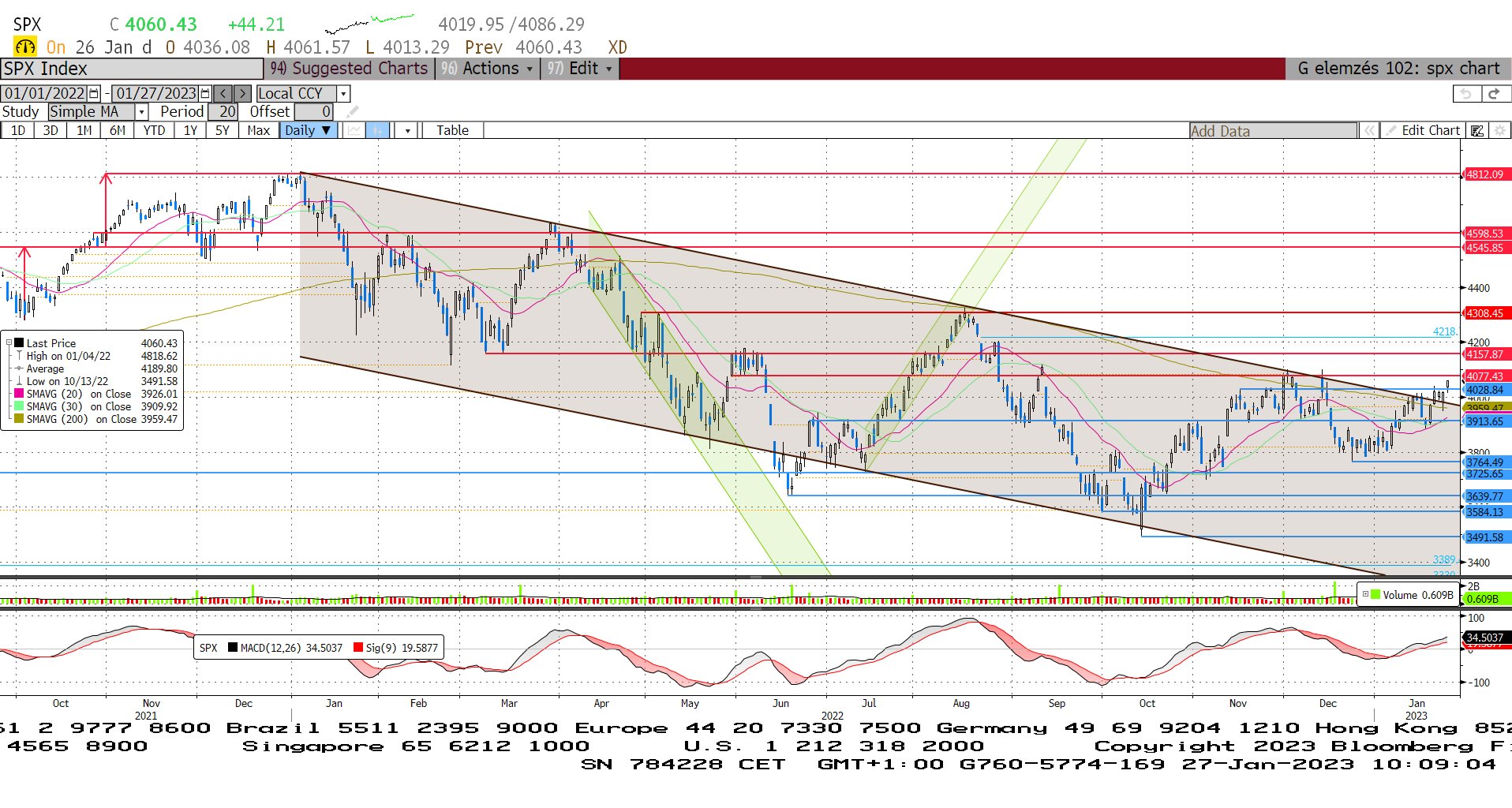Select the candlestick chart type icon
1512x808 pixels.
(x=378, y=130)
